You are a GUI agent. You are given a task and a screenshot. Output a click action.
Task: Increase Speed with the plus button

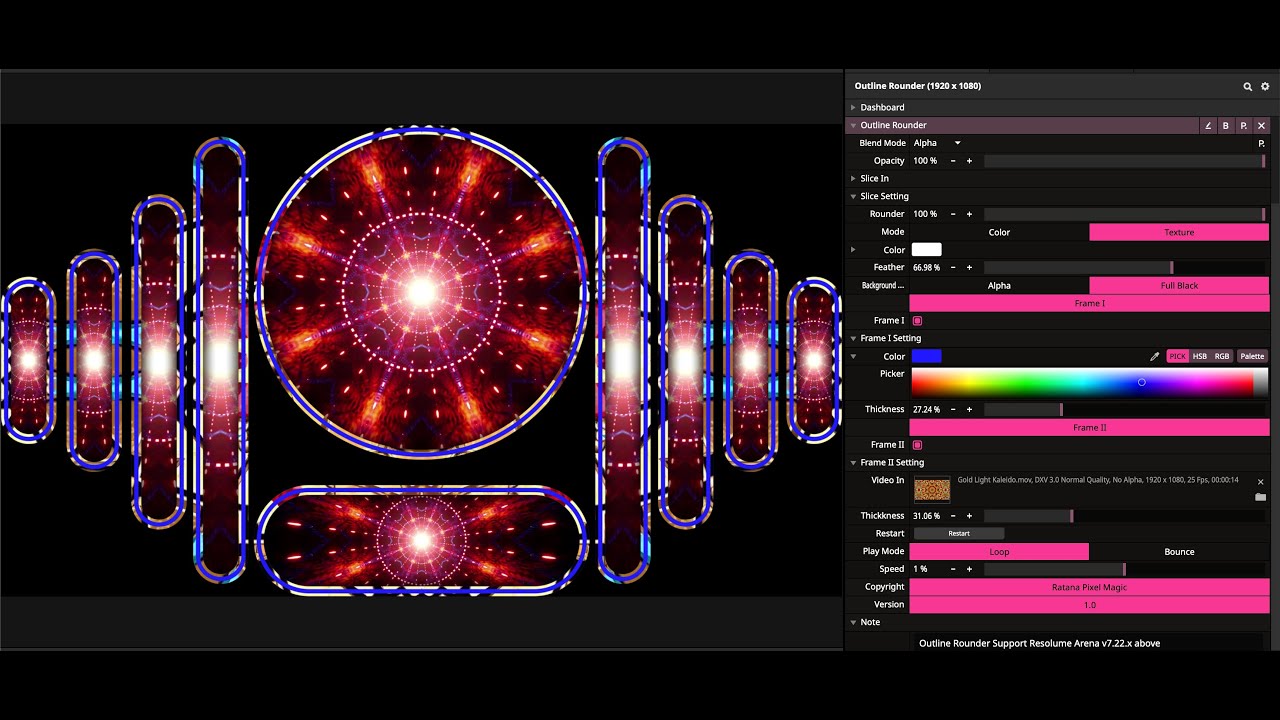[969, 569]
